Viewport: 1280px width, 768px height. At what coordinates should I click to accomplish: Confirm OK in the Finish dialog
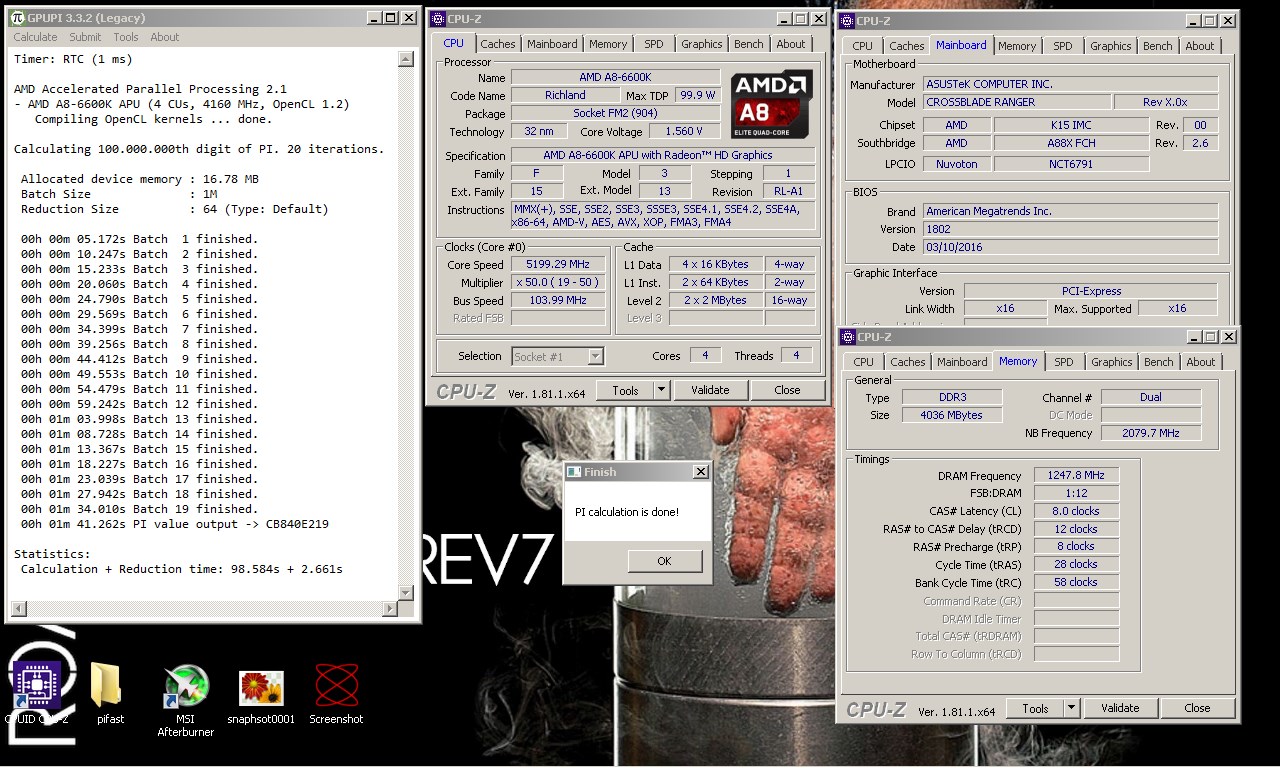[664, 561]
